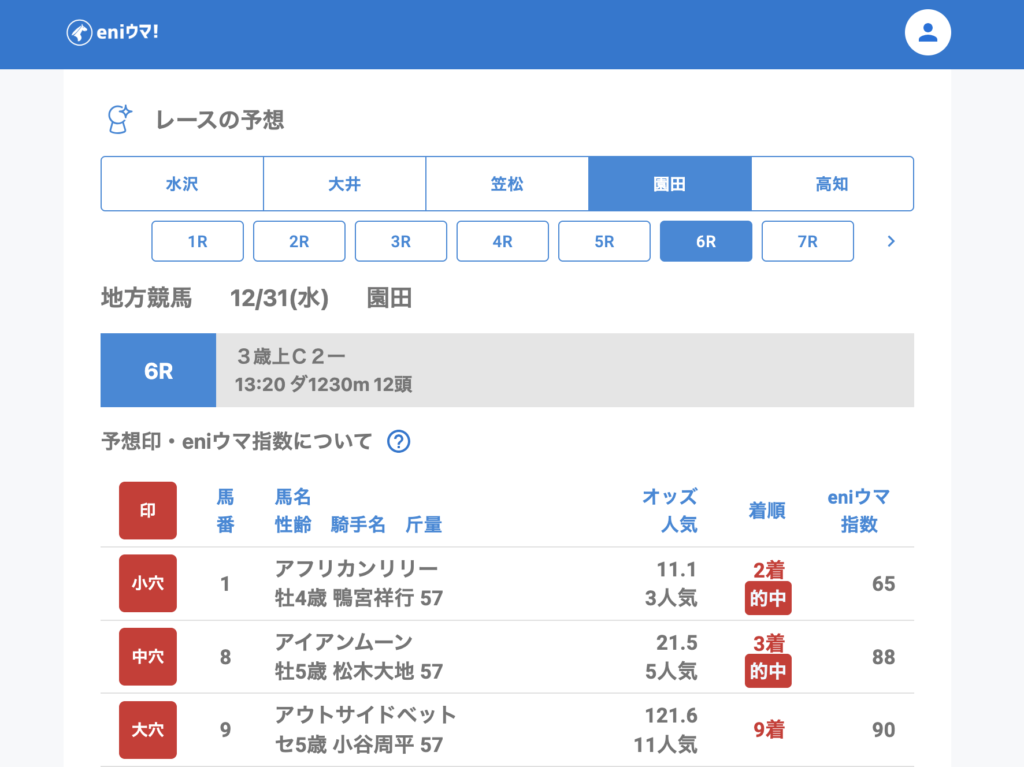
Task: Select the 1R race button
Action: (197, 241)
